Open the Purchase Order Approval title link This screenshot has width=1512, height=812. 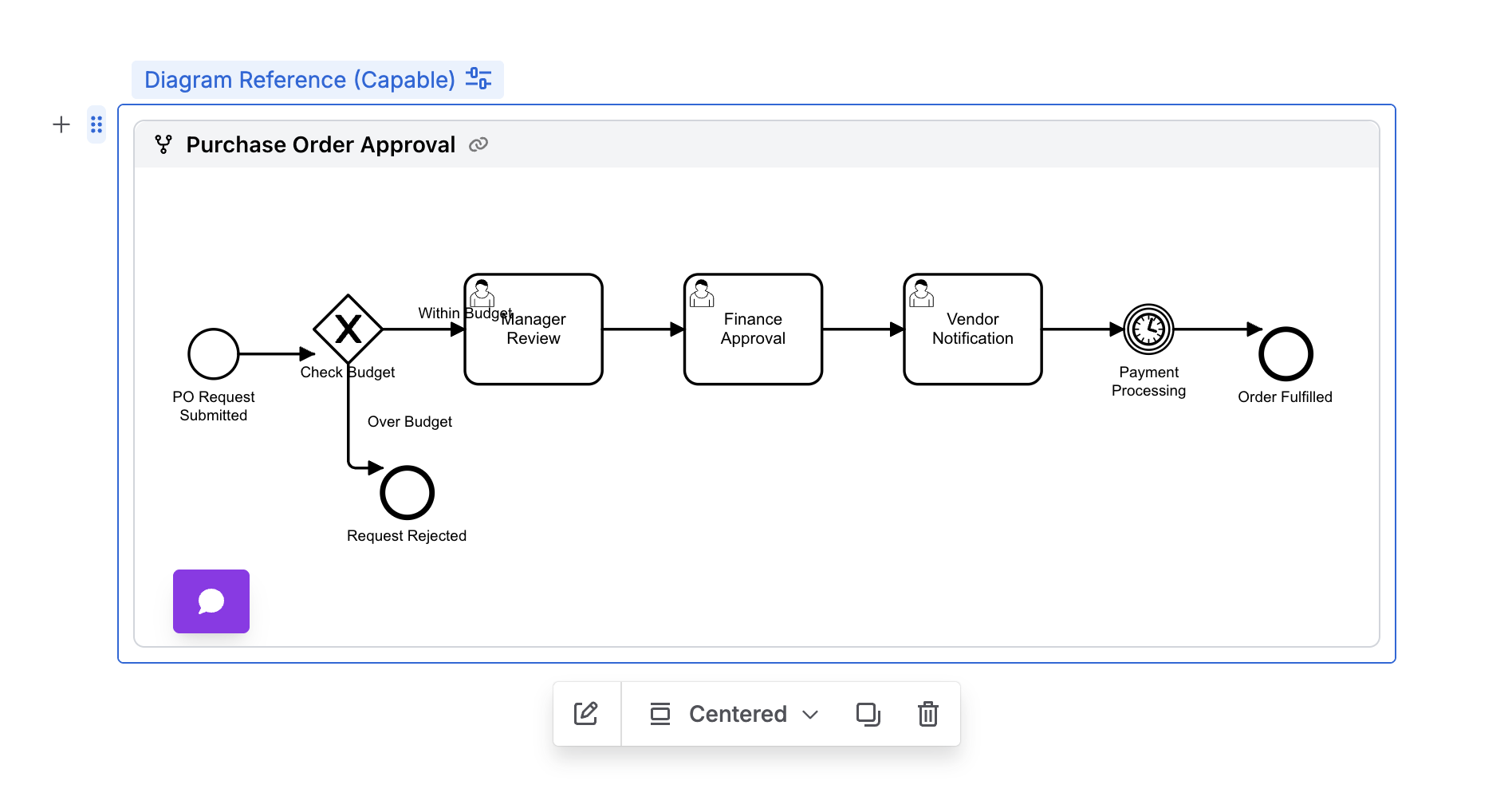[321, 144]
